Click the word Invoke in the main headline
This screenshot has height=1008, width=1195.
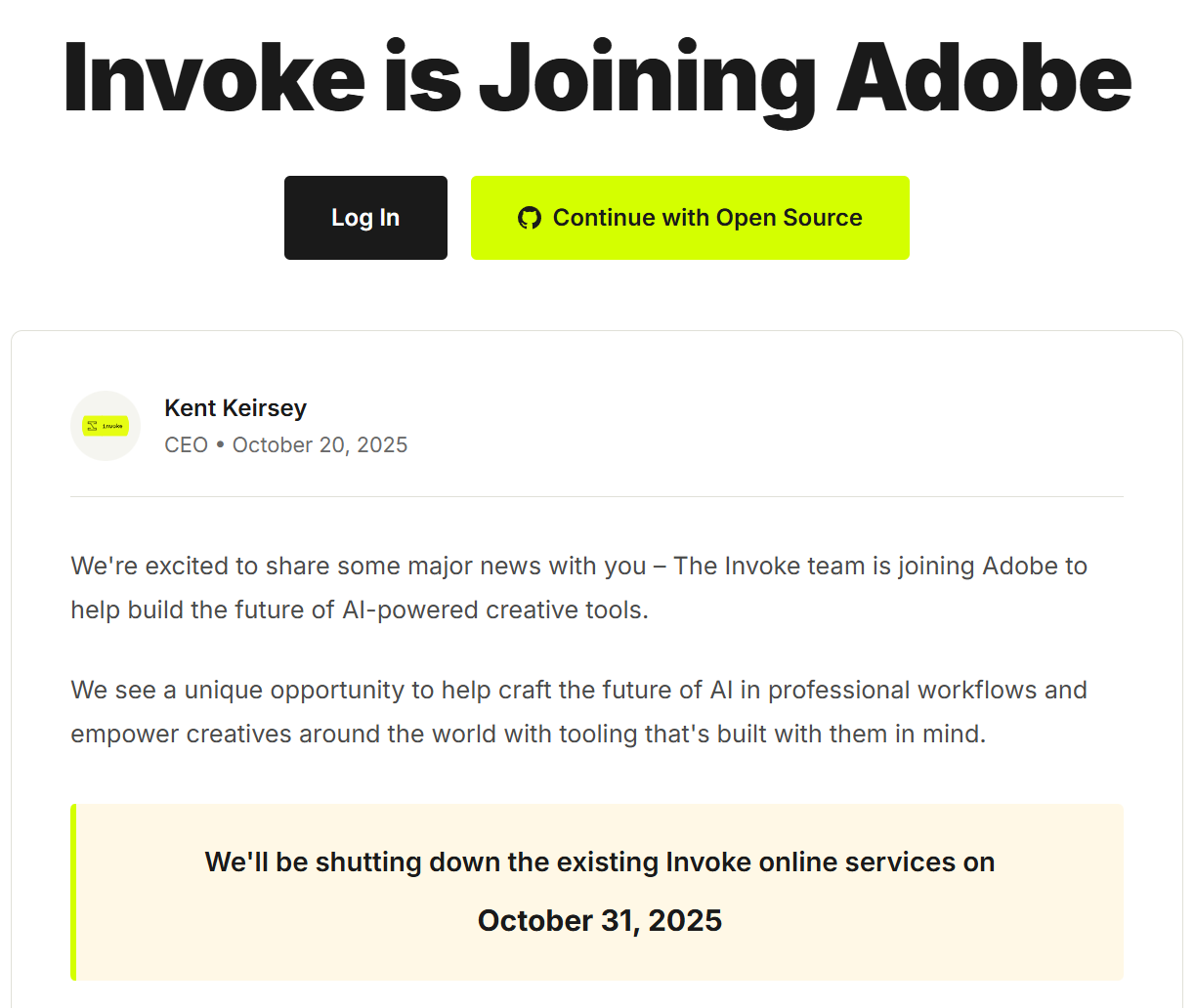coord(214,78)
